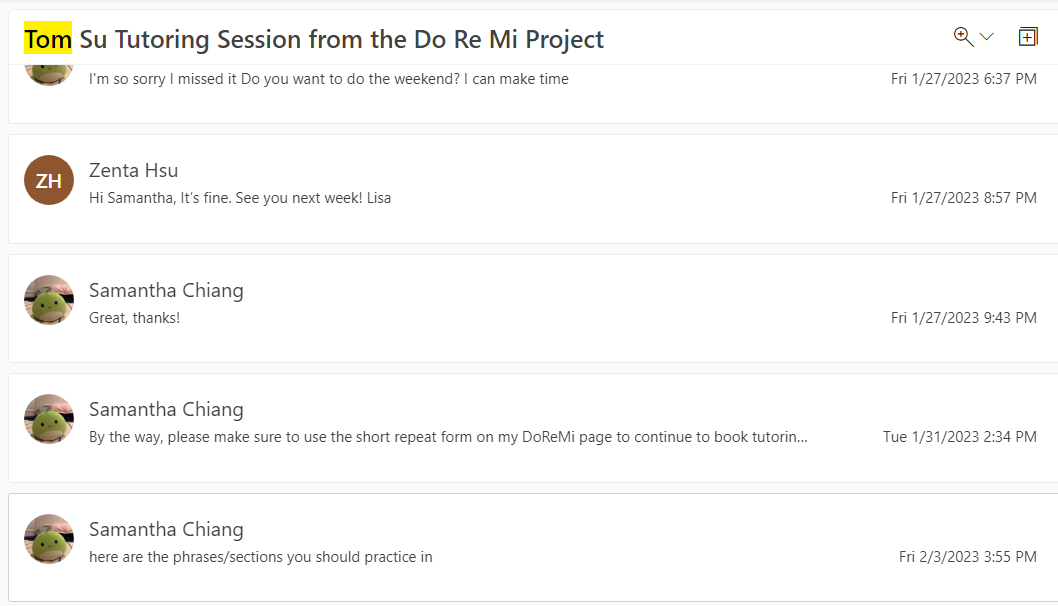The image size is (1058, 606).
Task: Open the zoom options dropdown chevron
Action: tap(987, 37)
